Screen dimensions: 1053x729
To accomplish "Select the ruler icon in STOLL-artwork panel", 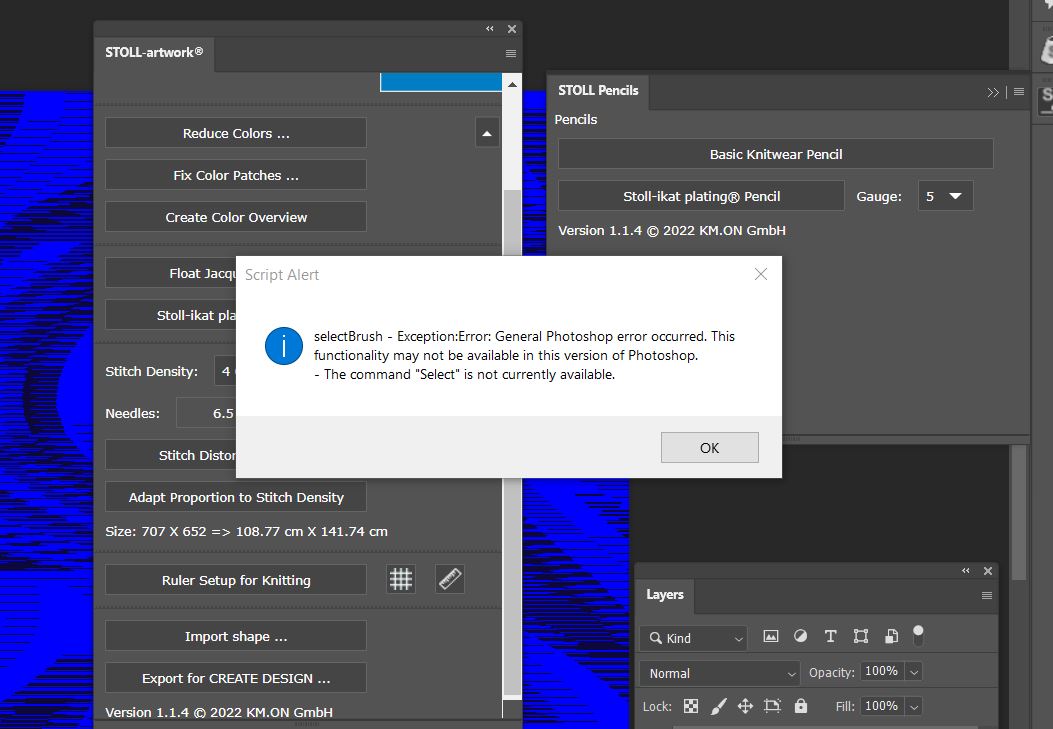I will (x=449, y=579).
